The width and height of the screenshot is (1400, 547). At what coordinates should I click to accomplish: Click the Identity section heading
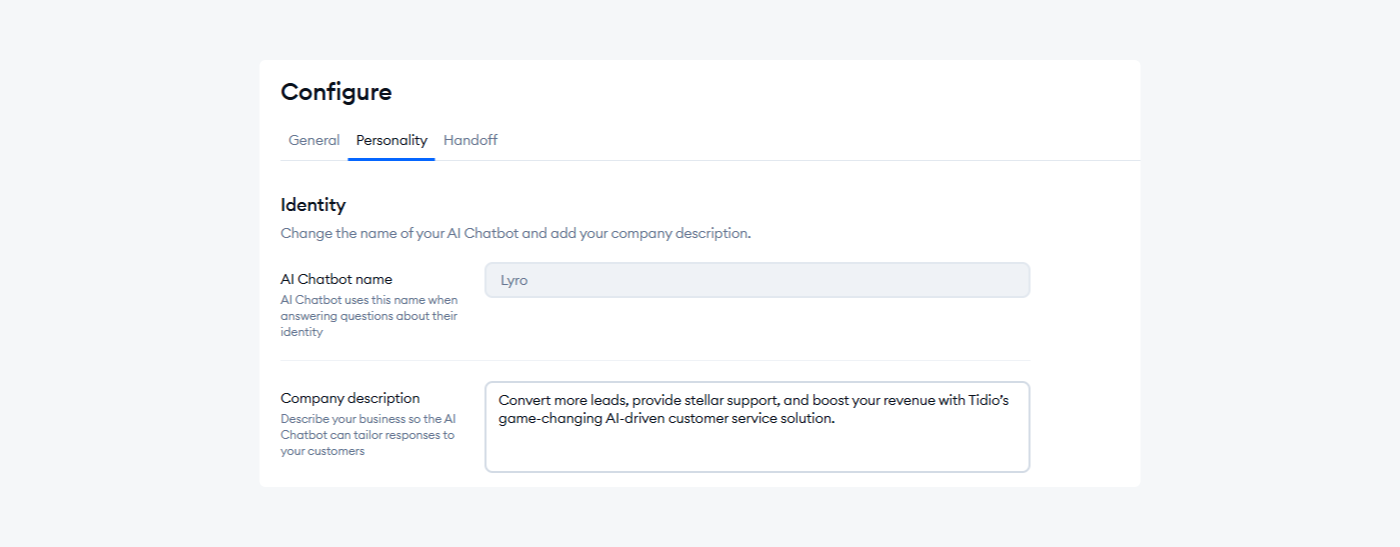[x=313, y=205]
